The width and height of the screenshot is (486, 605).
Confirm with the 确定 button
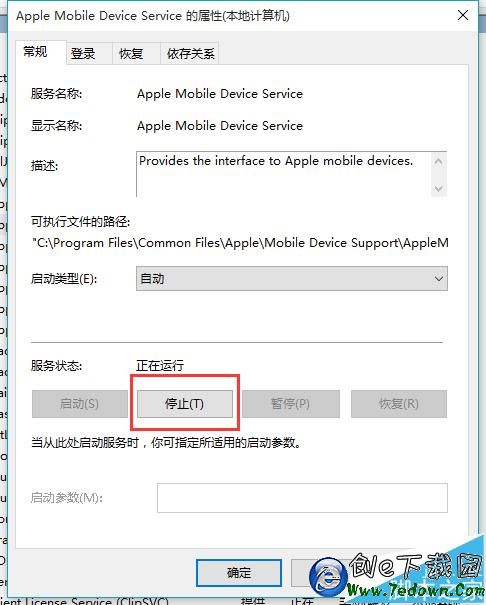(239, 573)
